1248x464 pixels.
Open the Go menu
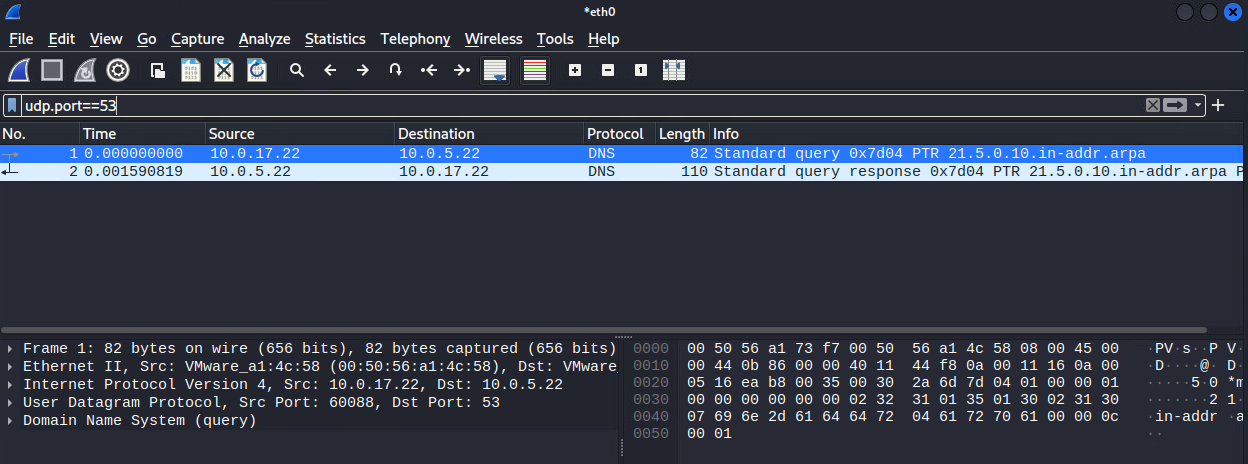pos(147,39)
